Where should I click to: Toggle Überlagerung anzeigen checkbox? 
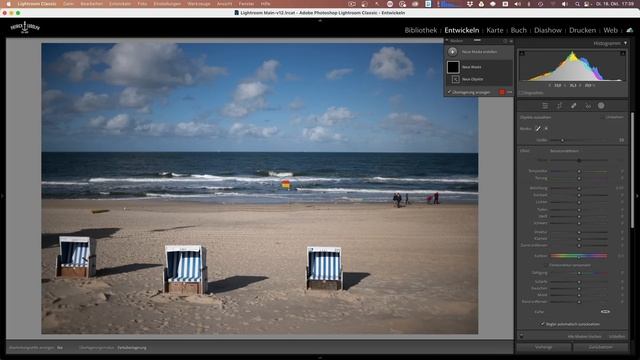tap(450, 92)
